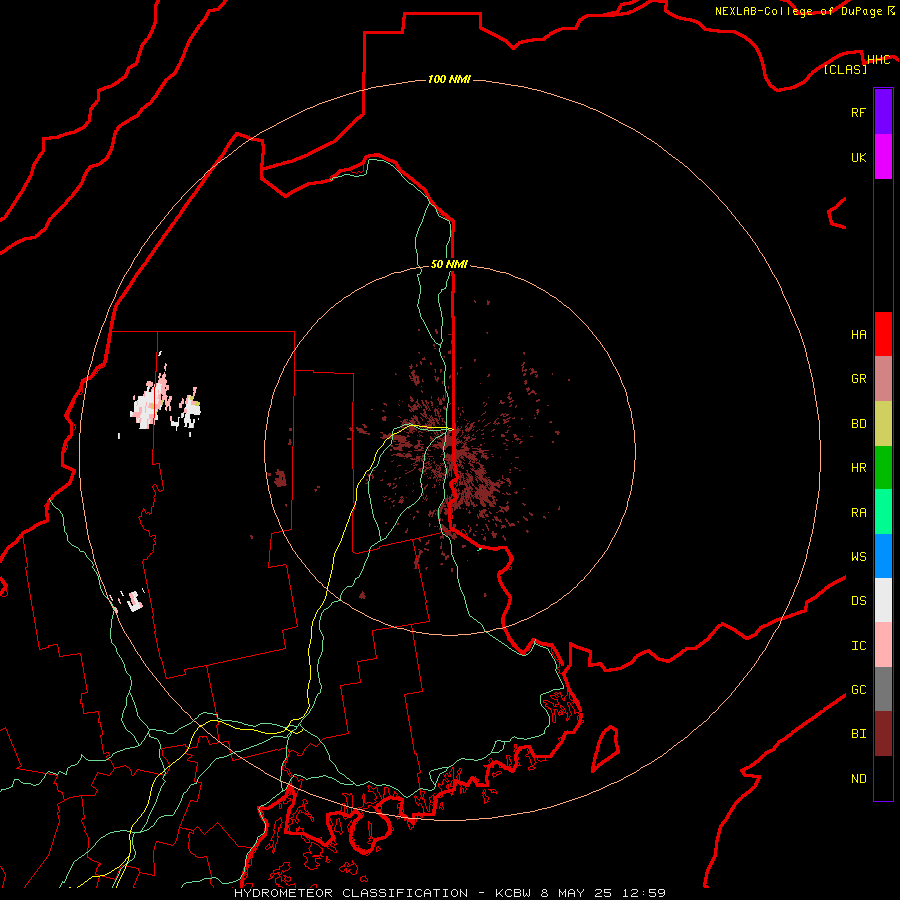The height and width of the screenshot is (900, 900).
Task: Select the BD big drops swatch
Action: (883, 424)
